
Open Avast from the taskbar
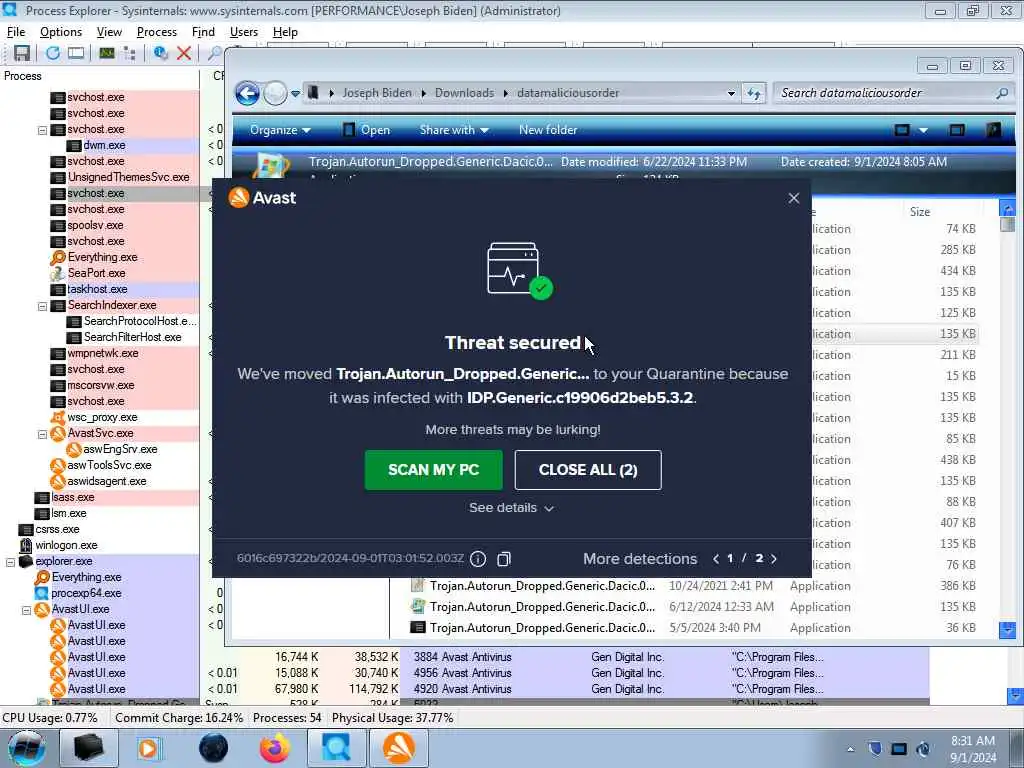[x=399, y=748]
